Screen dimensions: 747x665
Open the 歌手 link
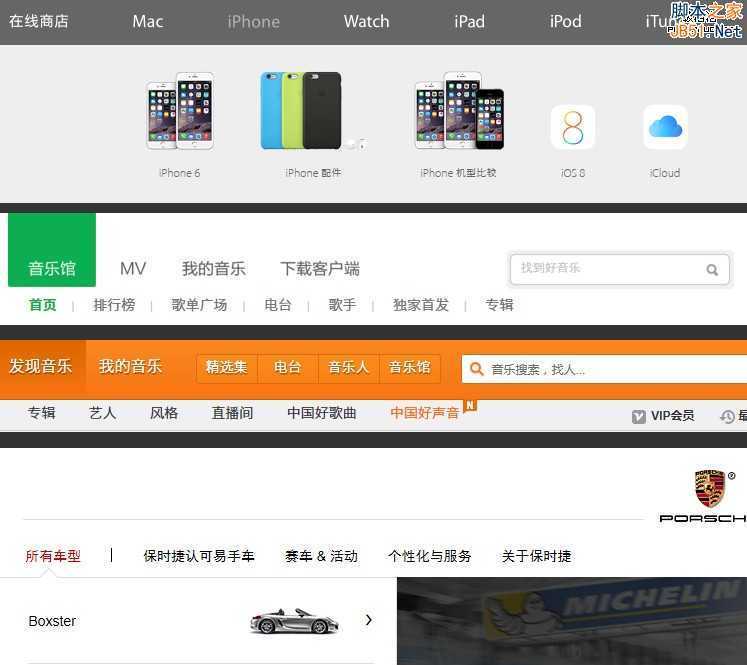tap(342, 305)
